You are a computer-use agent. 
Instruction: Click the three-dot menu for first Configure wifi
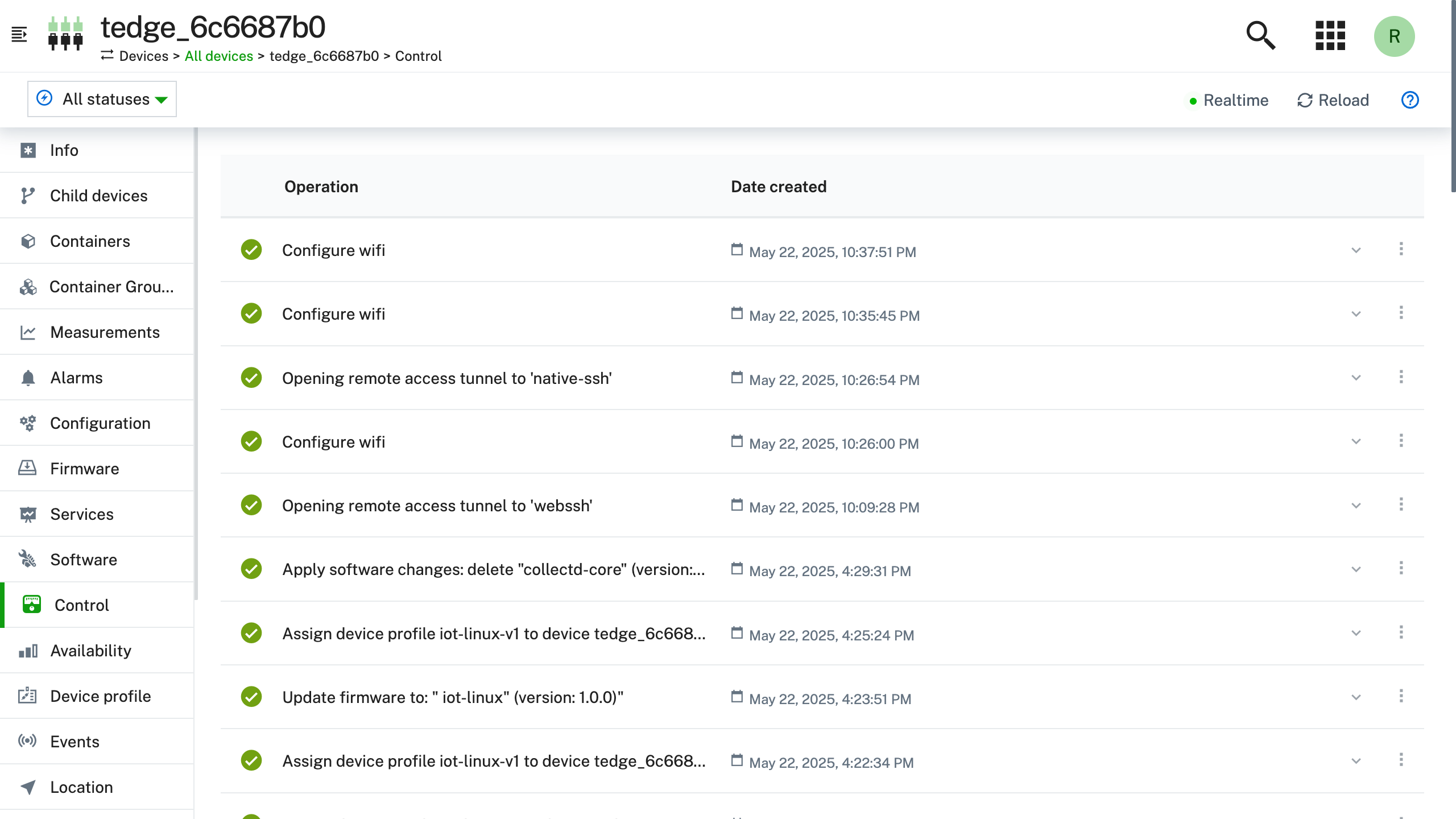tap(1401, 249)
